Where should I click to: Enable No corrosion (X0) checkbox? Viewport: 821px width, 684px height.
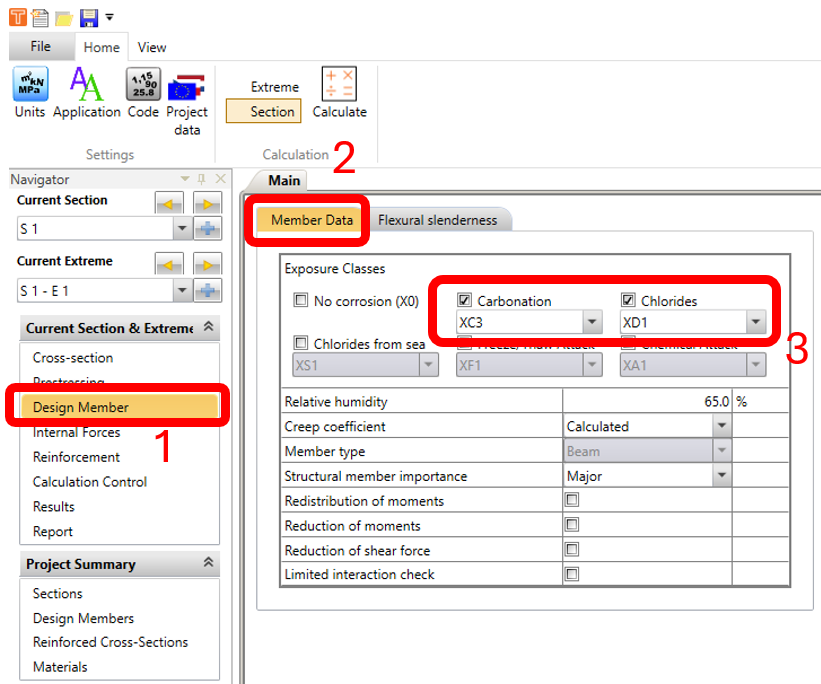tap(300, 300)
